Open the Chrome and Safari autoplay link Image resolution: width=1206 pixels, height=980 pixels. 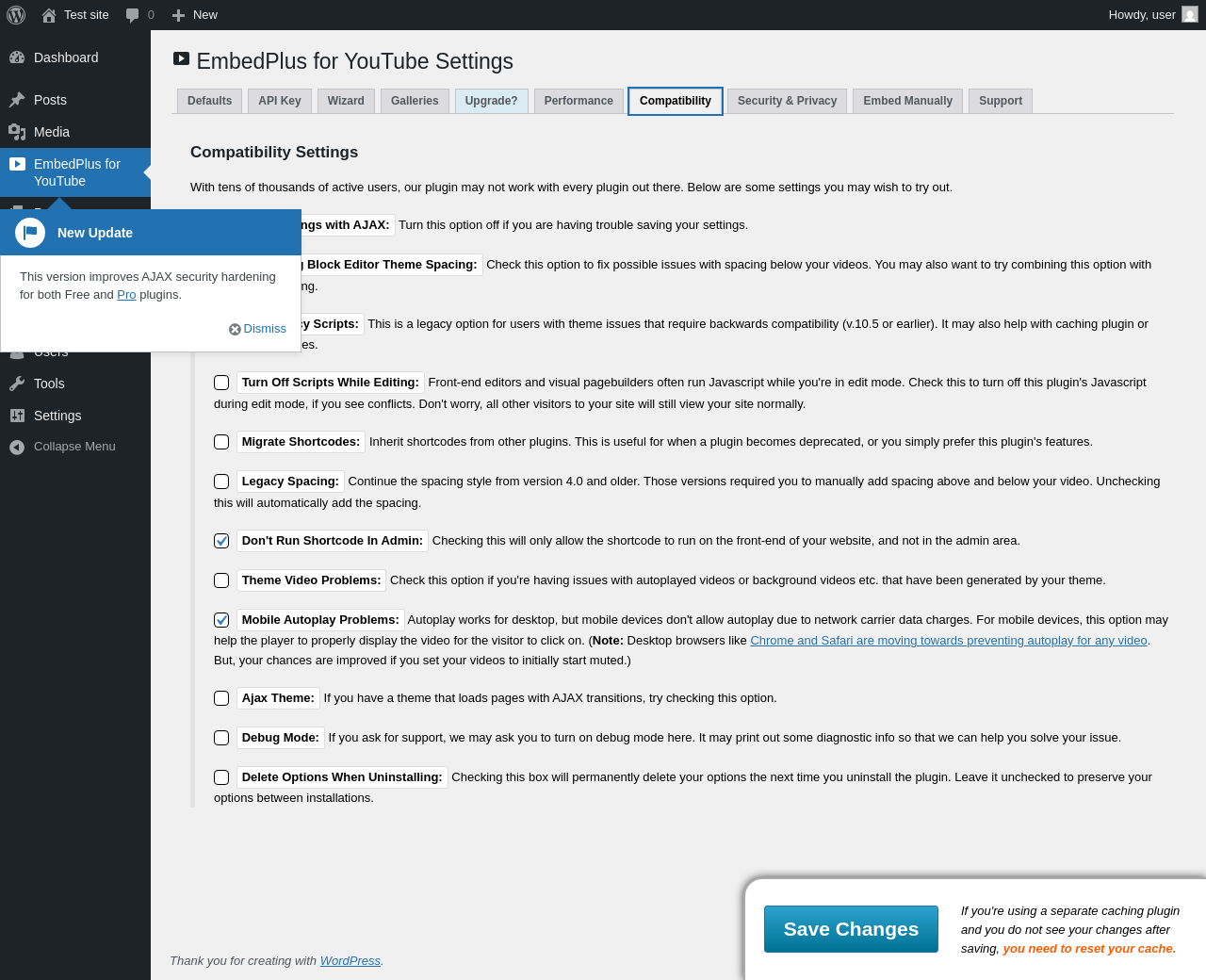(x=948, y=641)
